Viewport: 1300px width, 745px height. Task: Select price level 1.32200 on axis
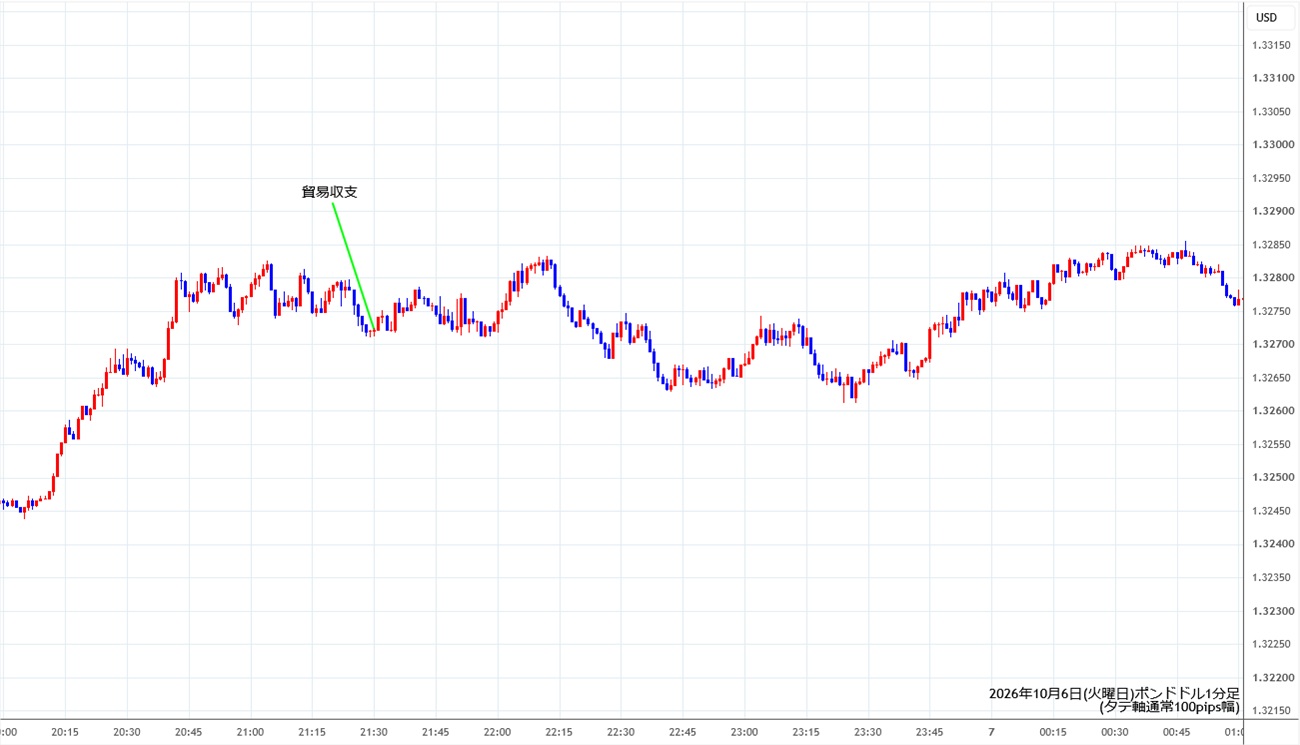(1271, 677)
